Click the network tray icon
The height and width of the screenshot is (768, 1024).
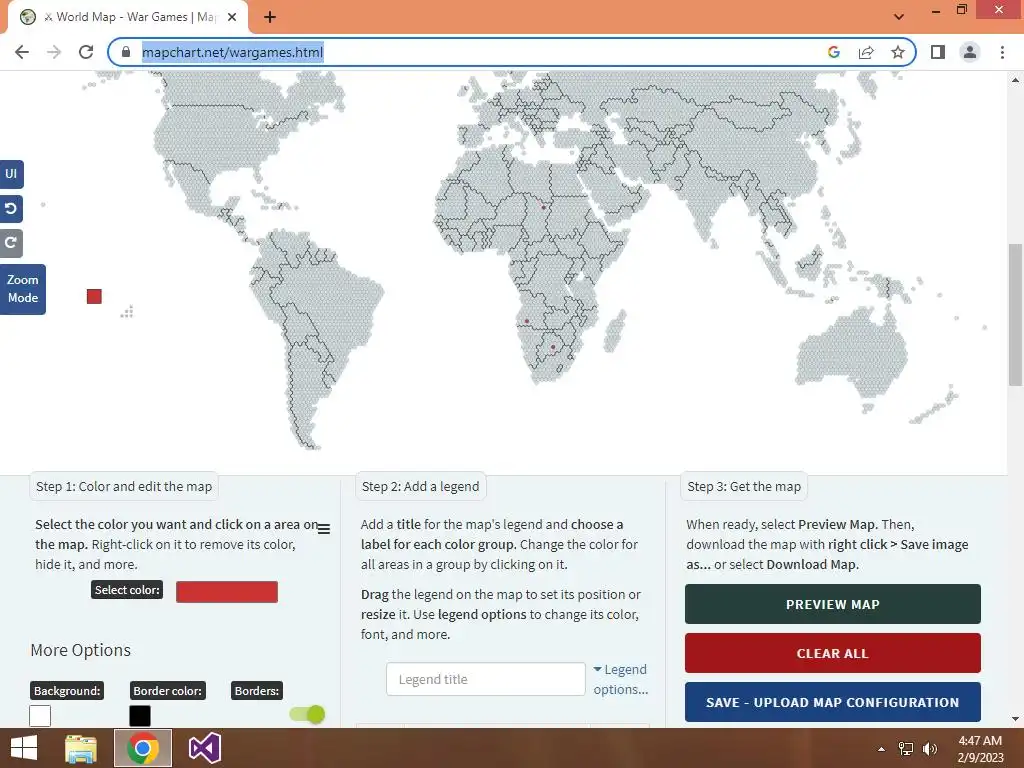coord(906,749)
